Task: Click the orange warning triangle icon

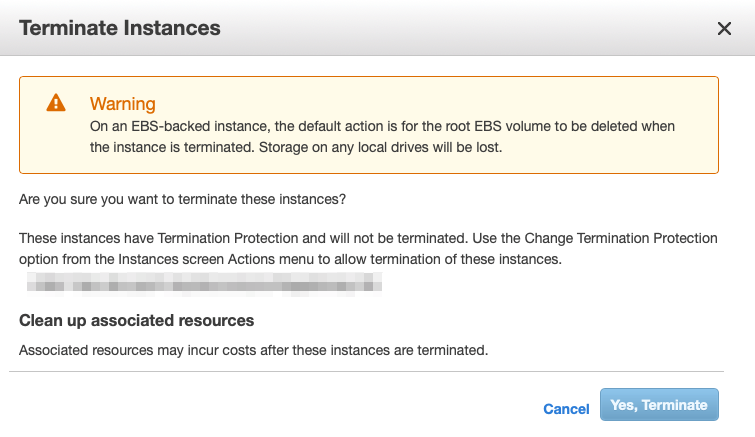Action: coord(56,103)
